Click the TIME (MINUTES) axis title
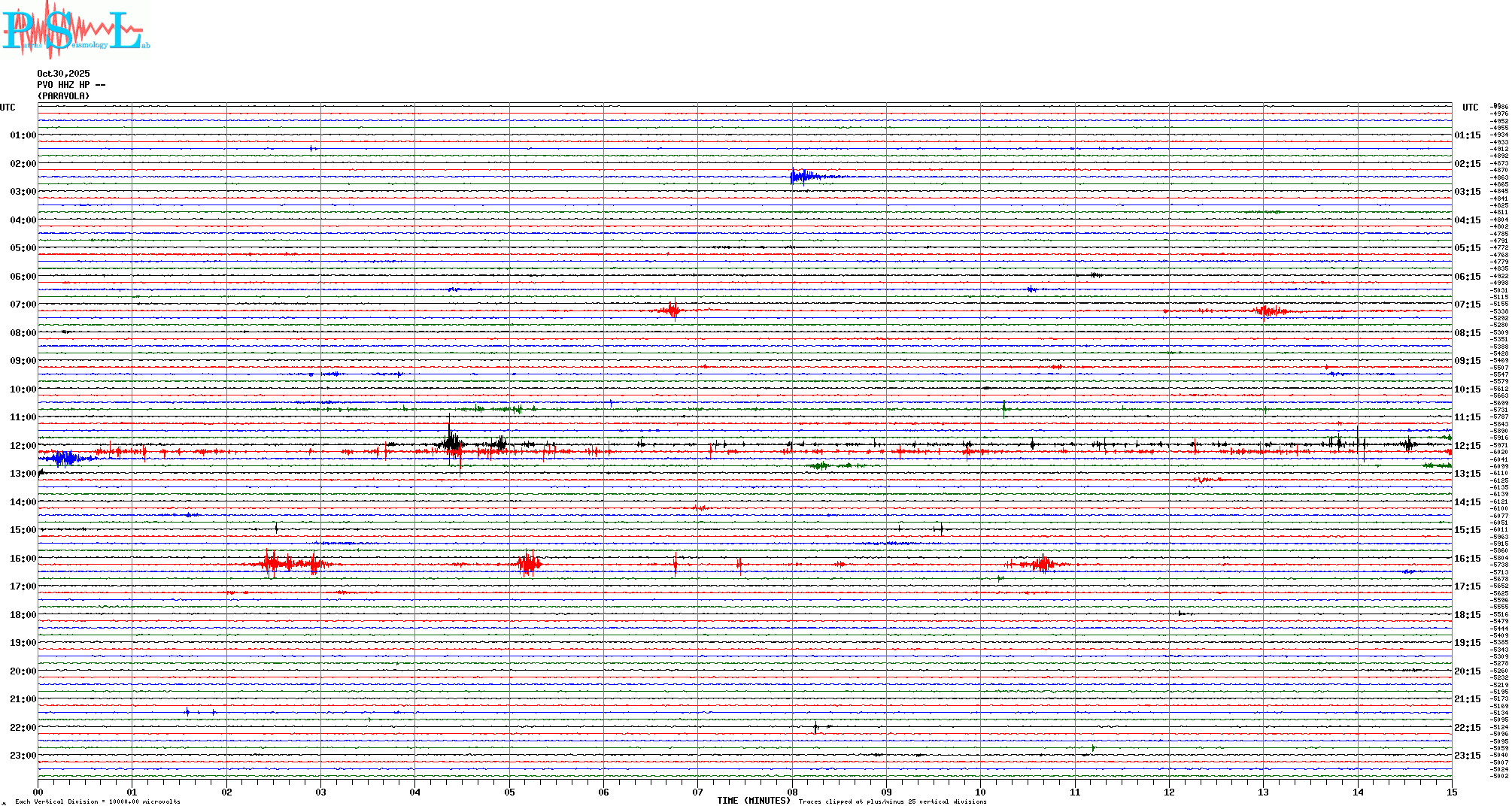 pyautogui.click(x=753, y=801)
